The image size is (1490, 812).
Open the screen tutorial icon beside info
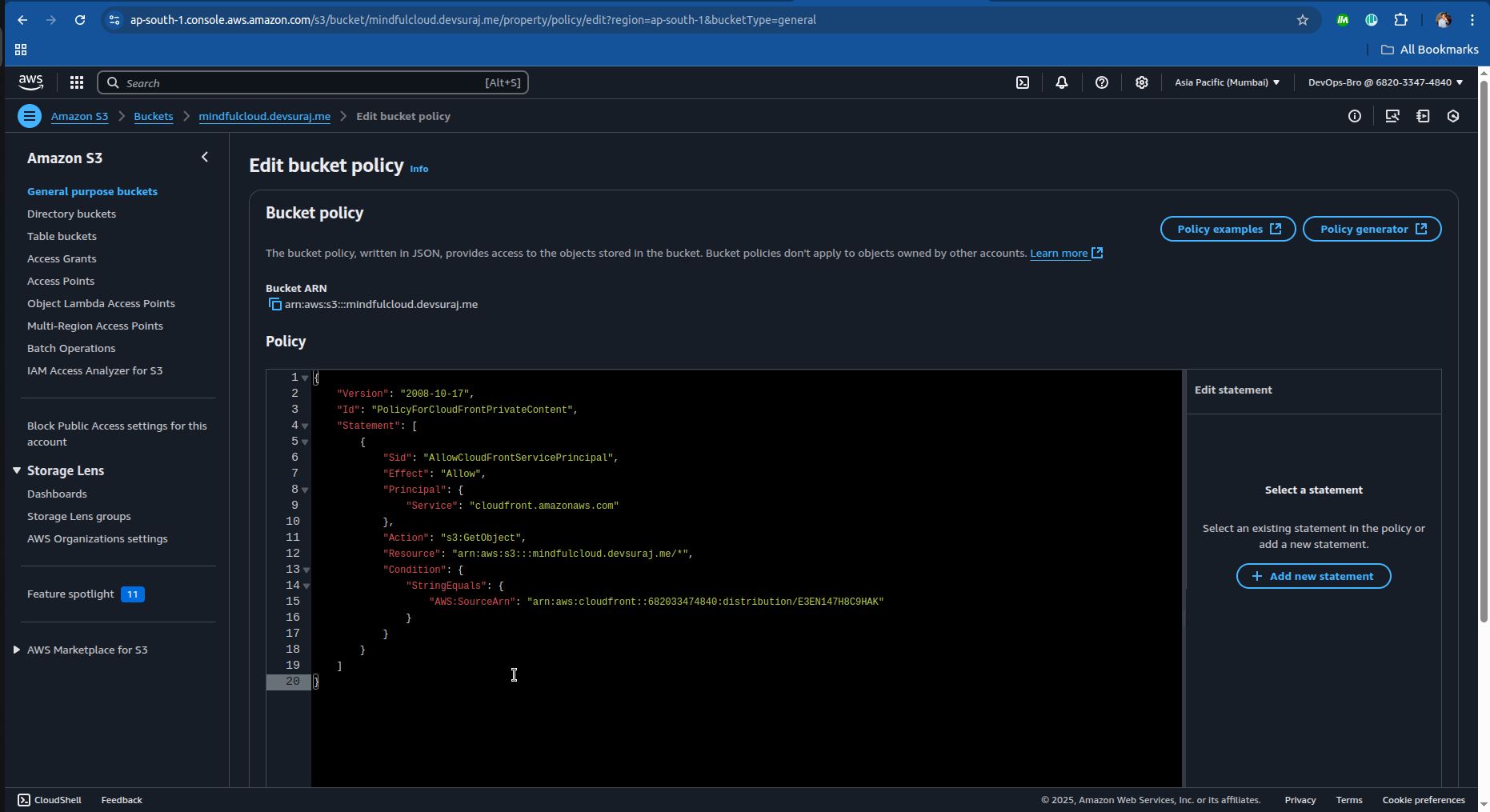point(1392,116)
